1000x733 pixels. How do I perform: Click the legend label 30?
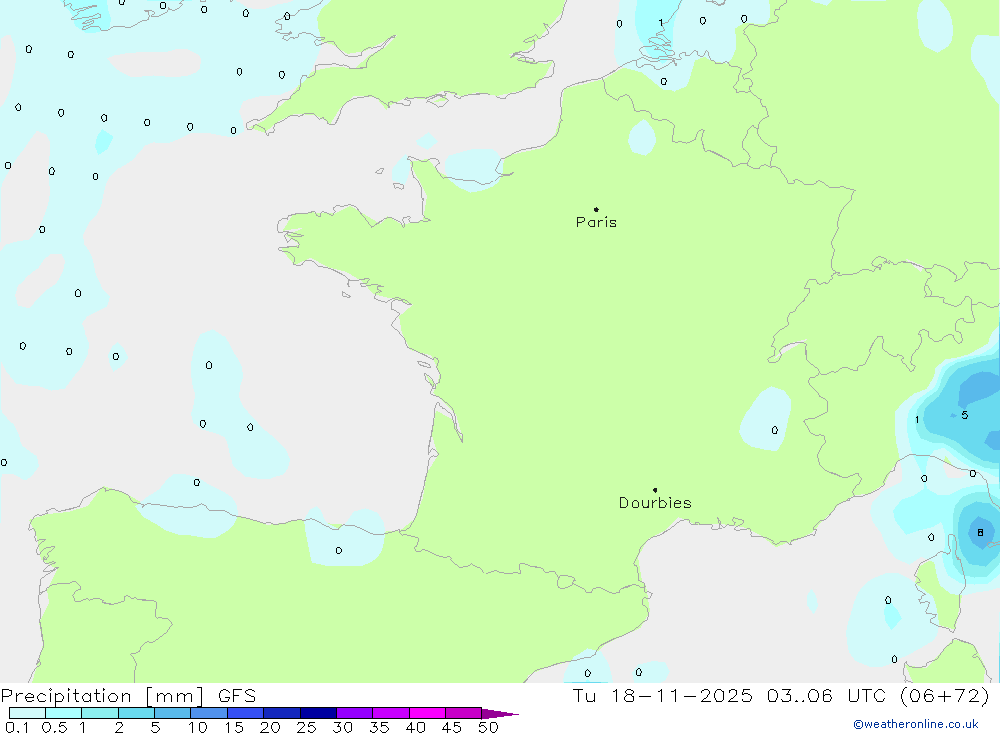point(343,727)
